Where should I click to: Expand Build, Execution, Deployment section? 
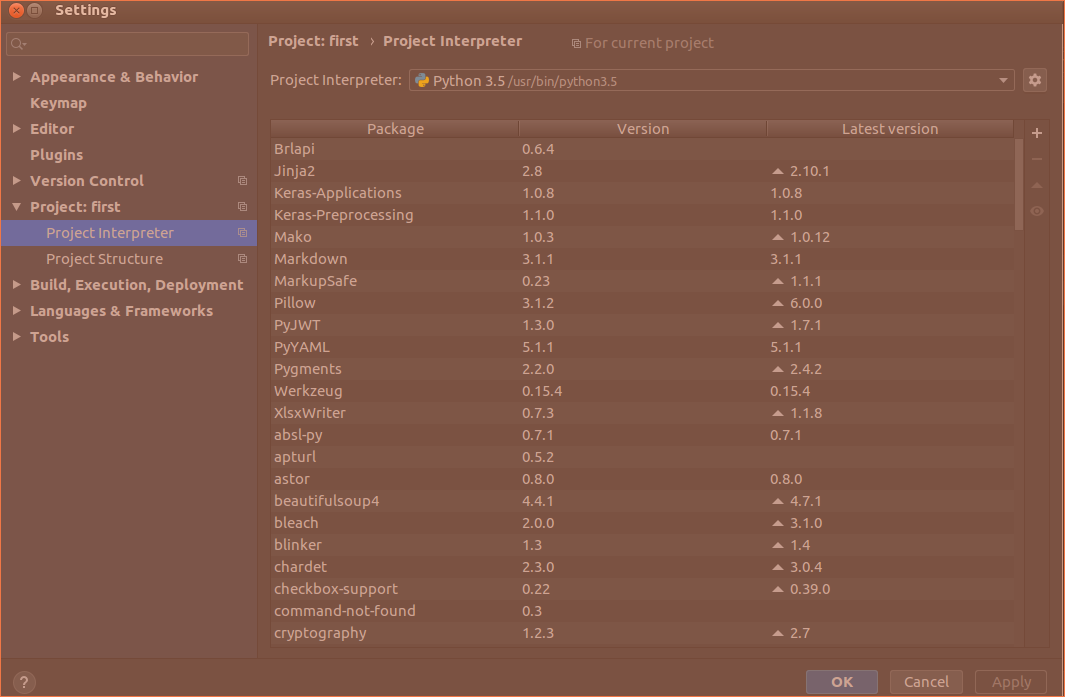(16, 285)
